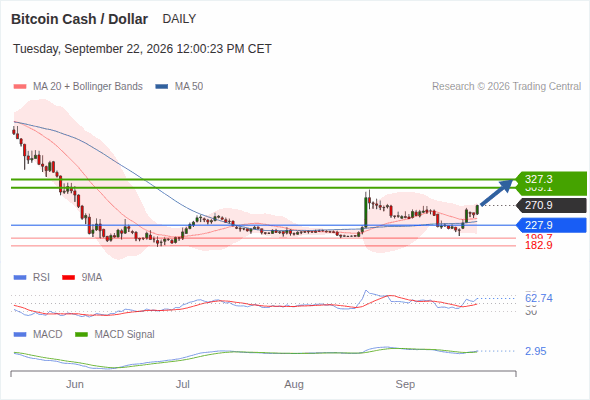Screen dimensions: 590x400
Task: Click the DAILY timeframe label
Action: point(179,19)
